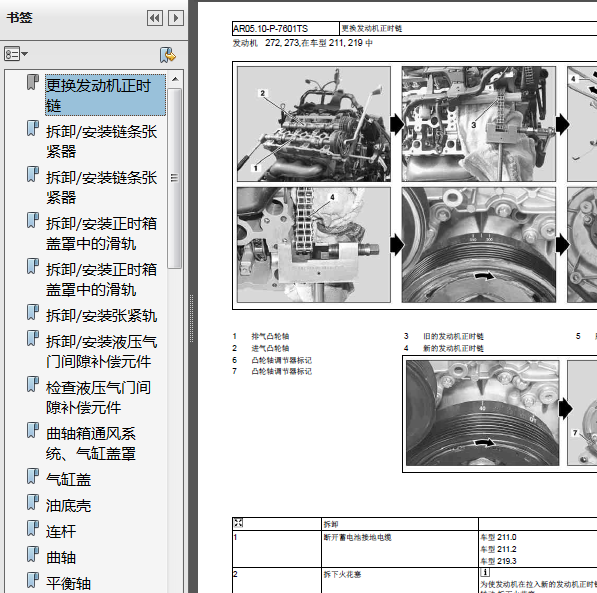597x593 pixels.
Task: Click bookmark icon beside 拆卸/安装张紧轨
Action: click(x=33, y=312)
